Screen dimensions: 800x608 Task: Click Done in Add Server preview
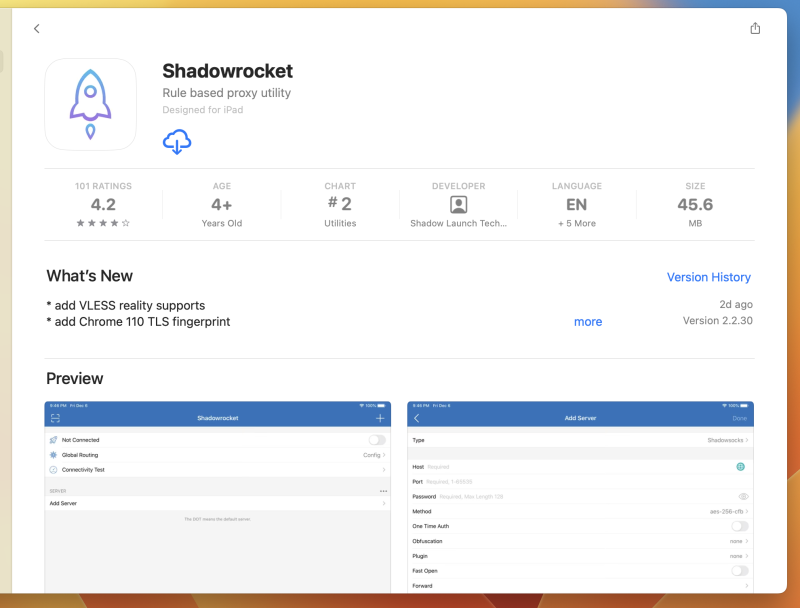[739, 418]
